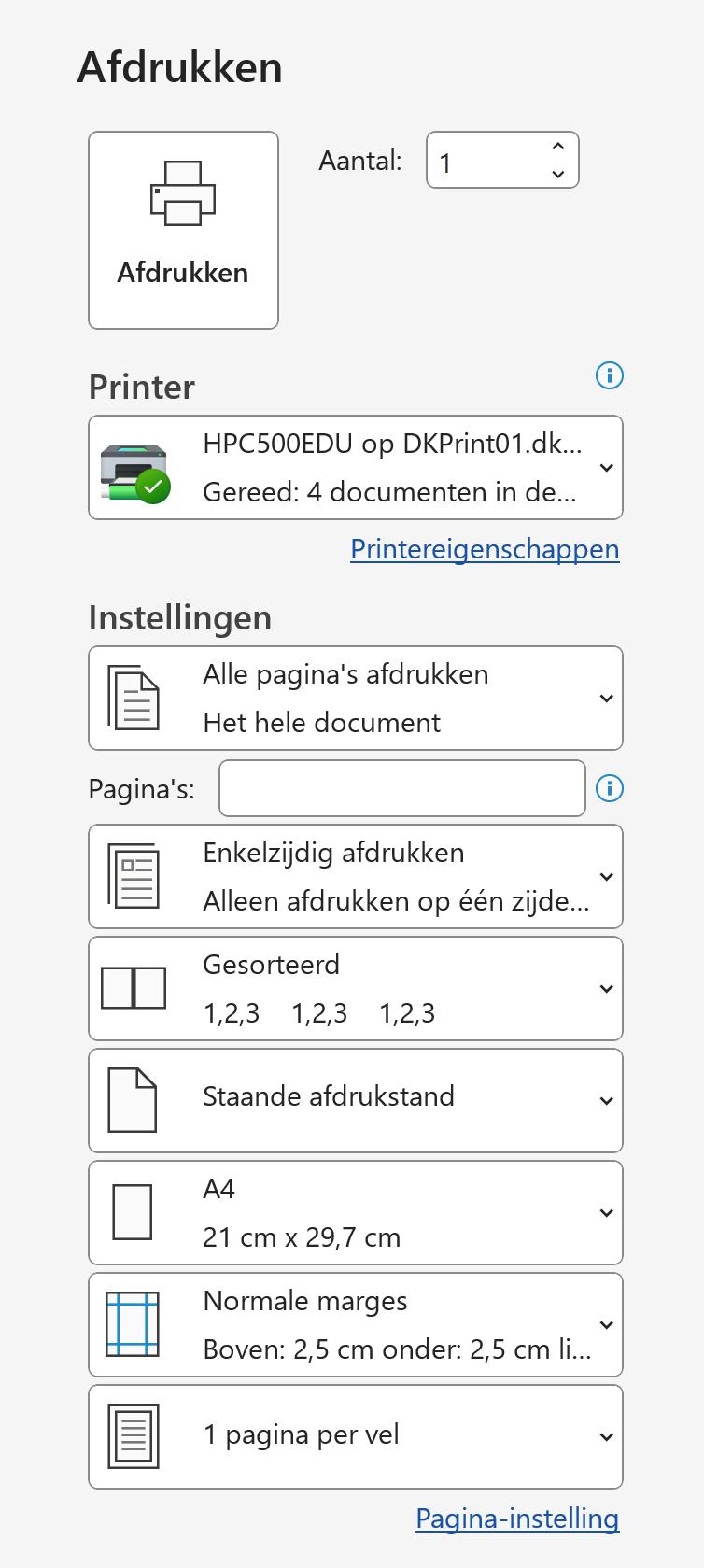Decrease the Aantal copies count
Viewport: 704px width, 1568px height.
558,174
